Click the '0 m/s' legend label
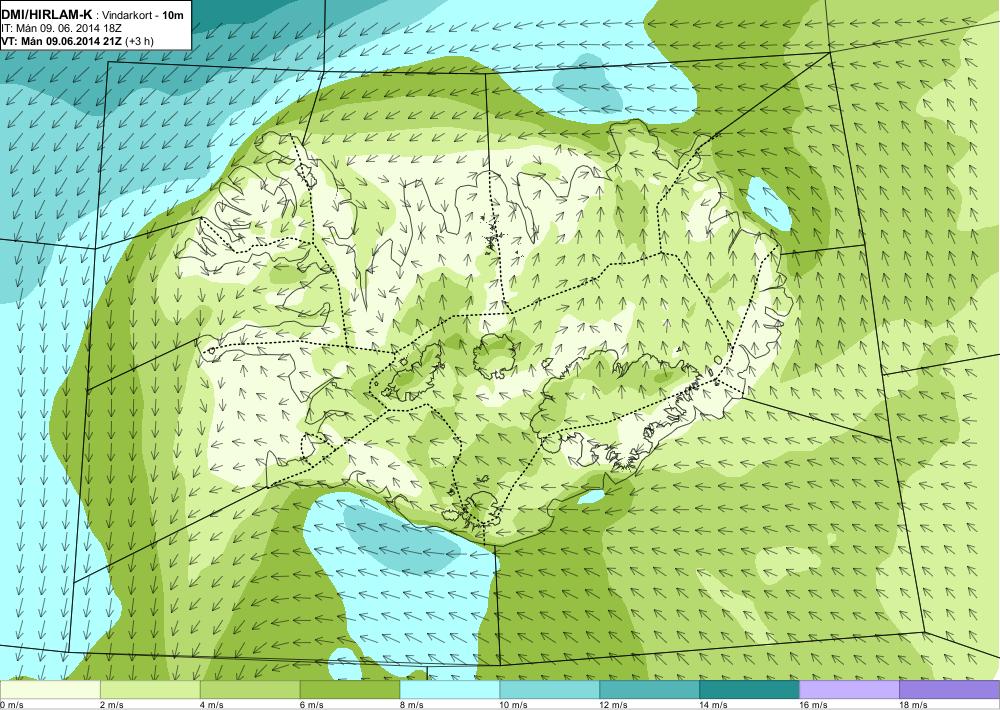 12,705
